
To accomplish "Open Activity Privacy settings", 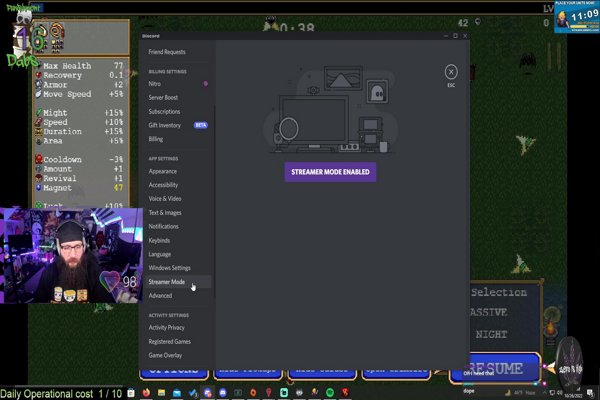I will coord(166,328).
